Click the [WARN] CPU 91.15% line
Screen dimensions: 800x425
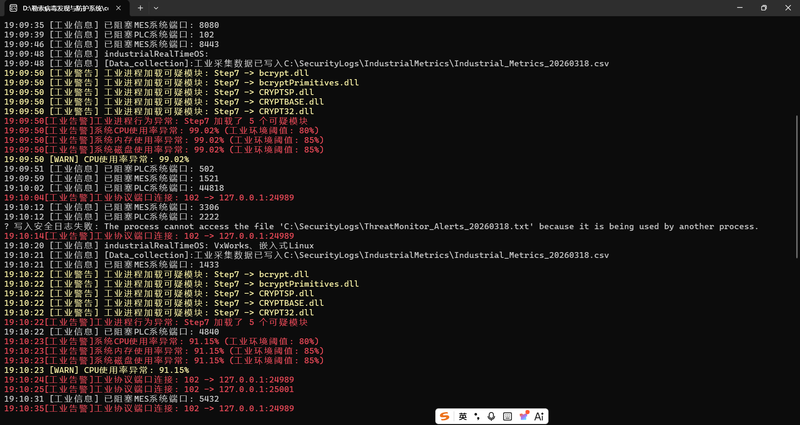pyautogui.click(x=96, y=370)
